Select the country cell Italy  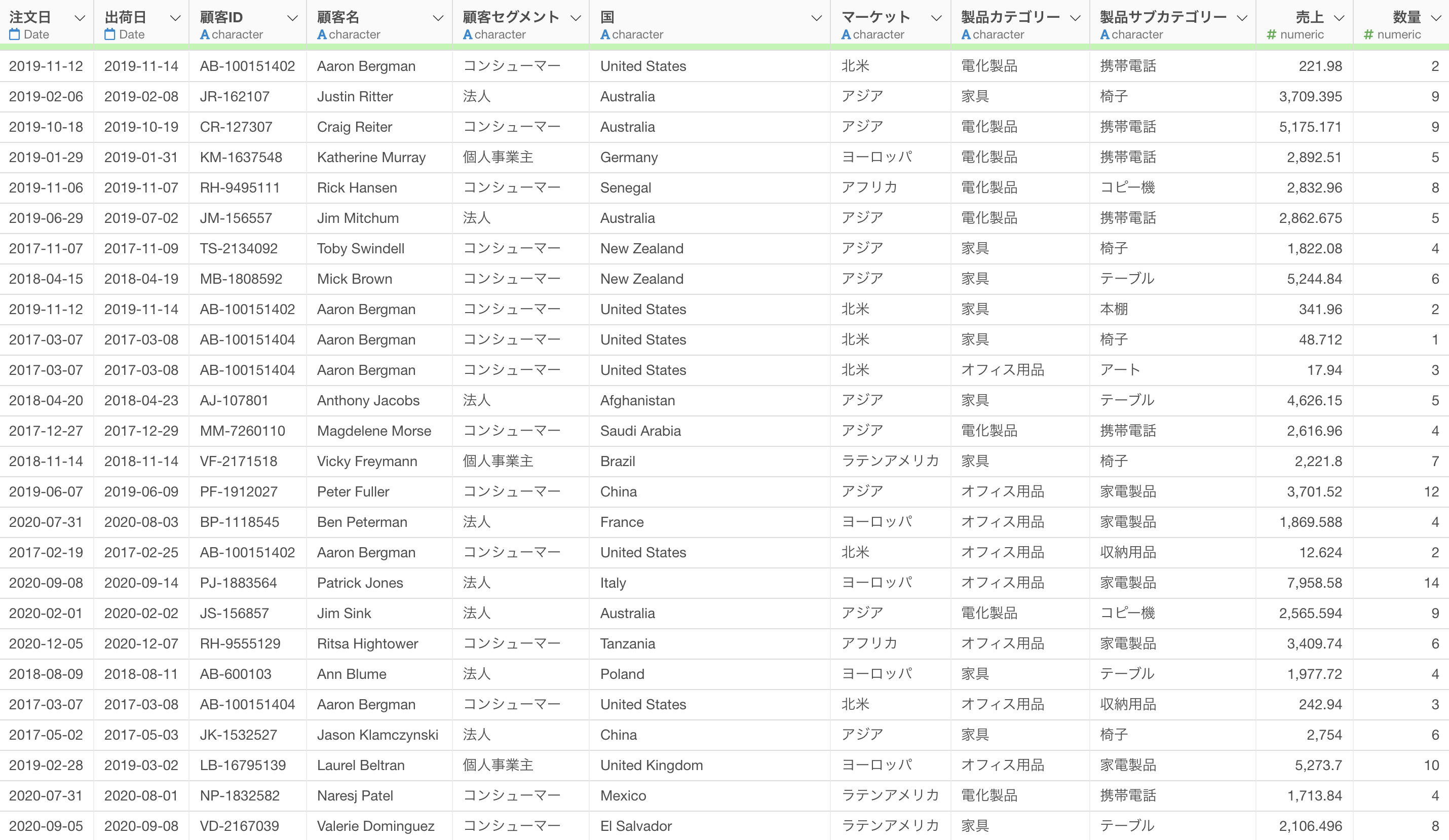click(x=613, y=583)
